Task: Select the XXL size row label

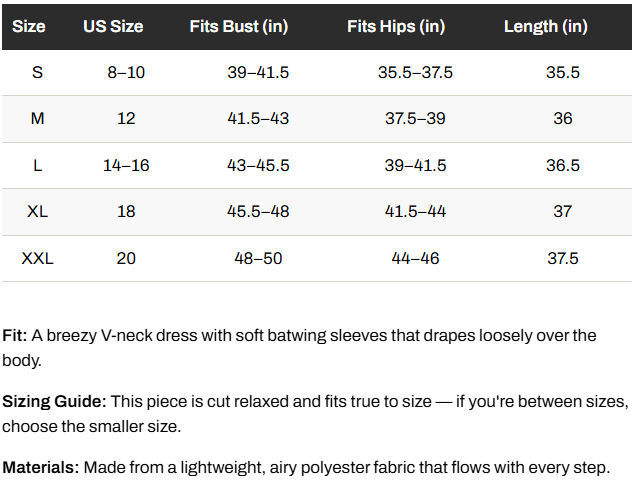Action: tap(37, 259)
